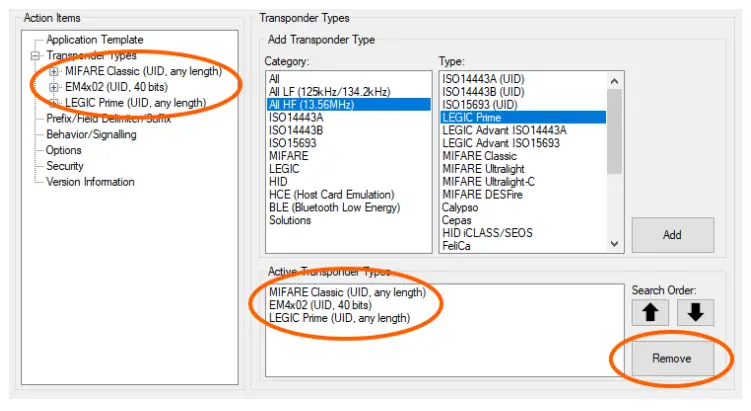Move transponder up in search order
This screenshot has height=411, width=751.
pyautogui.click(x=650, y=312)
